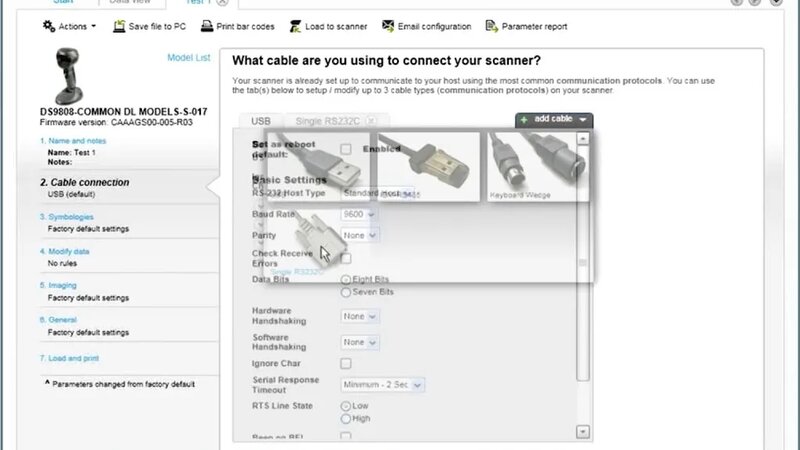Choose the Single RS232C serial cable thumbnail
This screenshot has height=450, width=800.
[318, 240]
